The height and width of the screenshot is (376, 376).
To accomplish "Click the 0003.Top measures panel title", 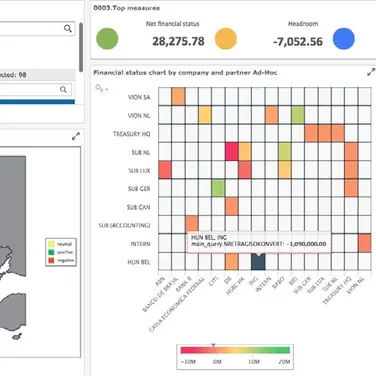I will pos(127,8).
